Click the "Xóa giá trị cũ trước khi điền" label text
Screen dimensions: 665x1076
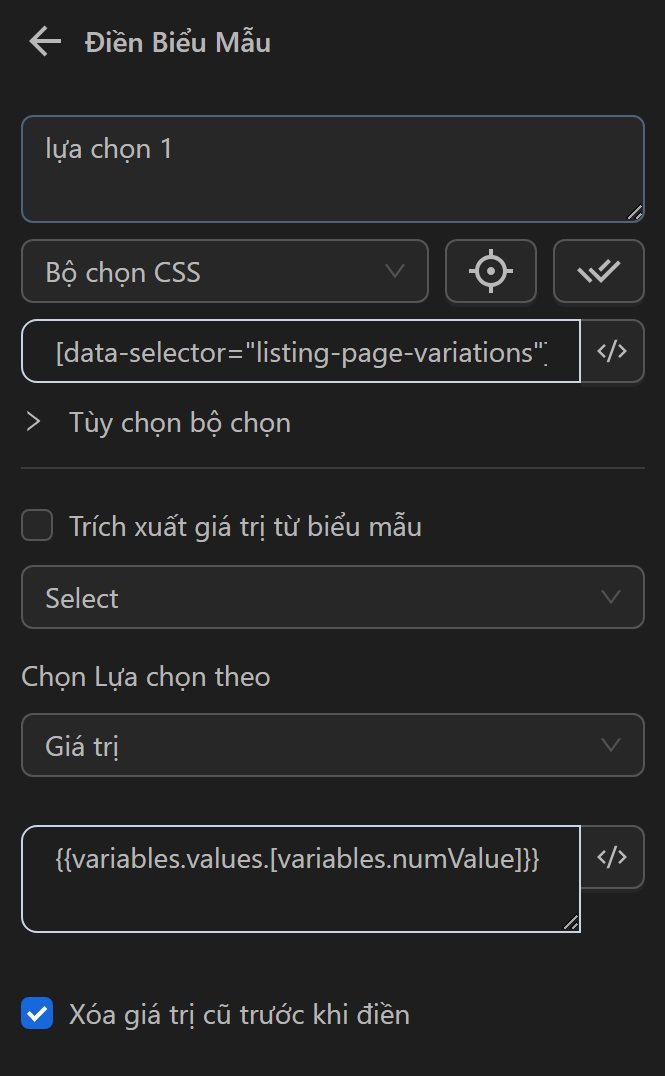point(239,1014)
